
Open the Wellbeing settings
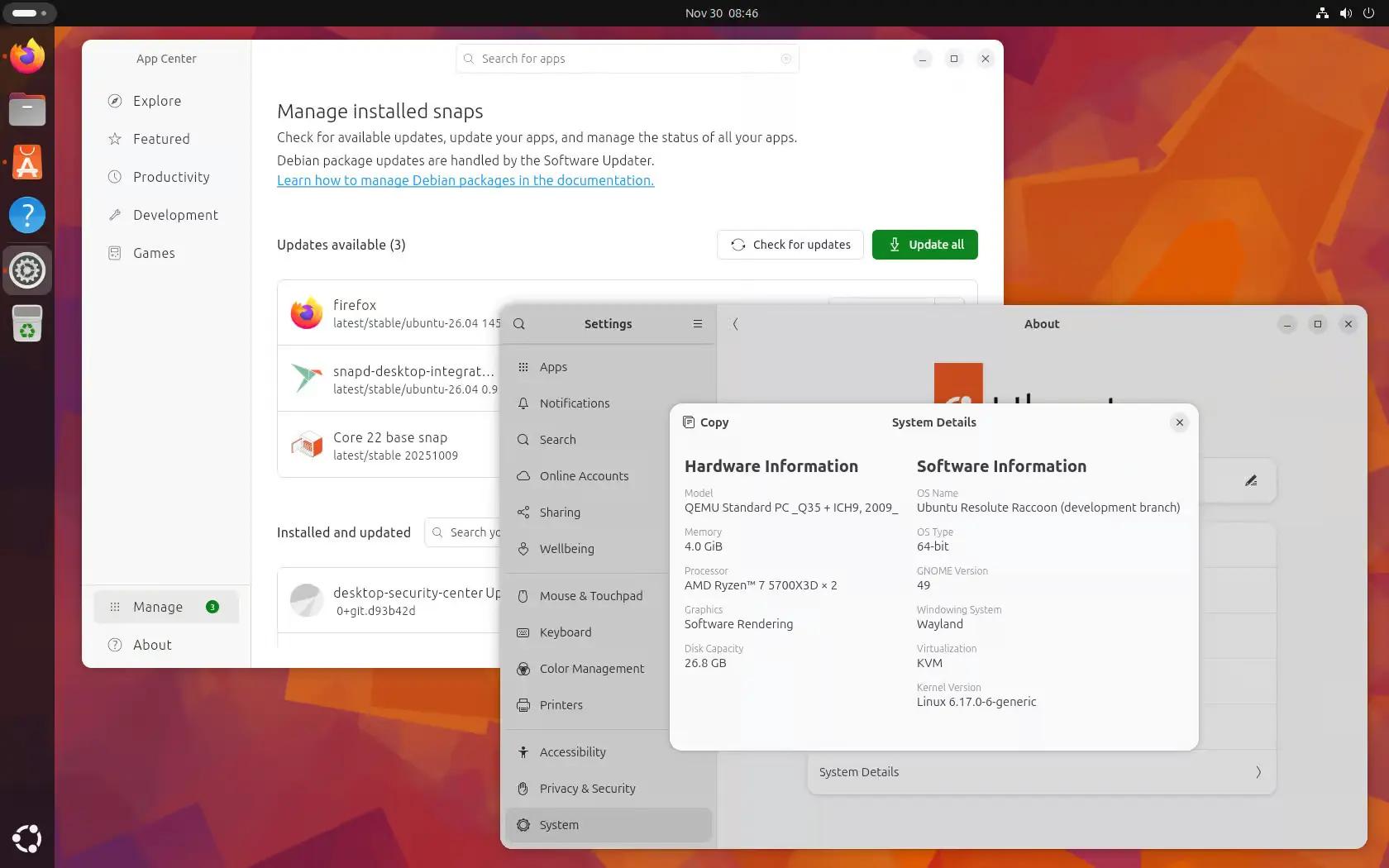tap(566, 548)
